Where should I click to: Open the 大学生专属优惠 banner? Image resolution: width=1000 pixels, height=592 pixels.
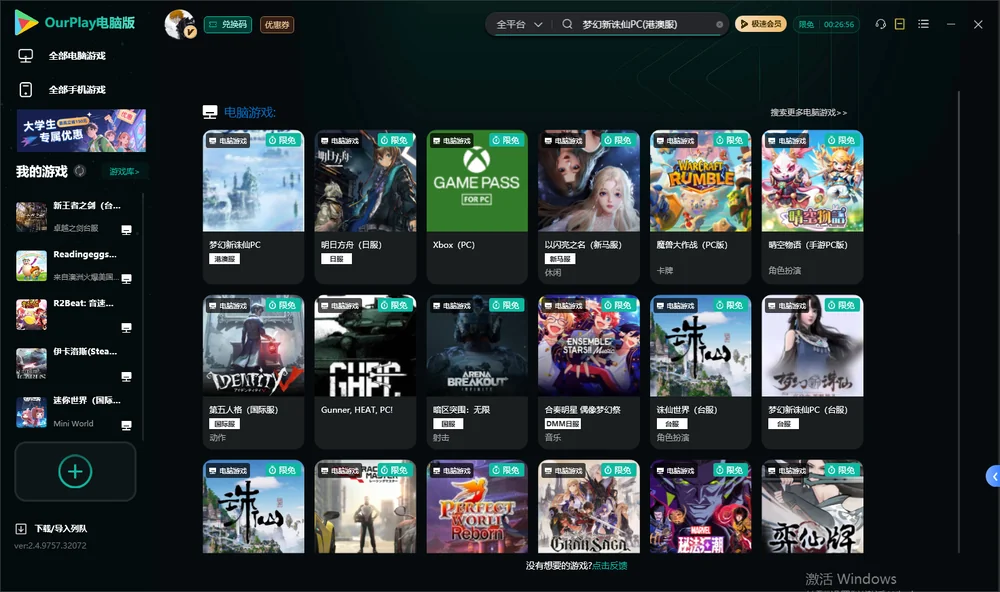tap(82, 130)
